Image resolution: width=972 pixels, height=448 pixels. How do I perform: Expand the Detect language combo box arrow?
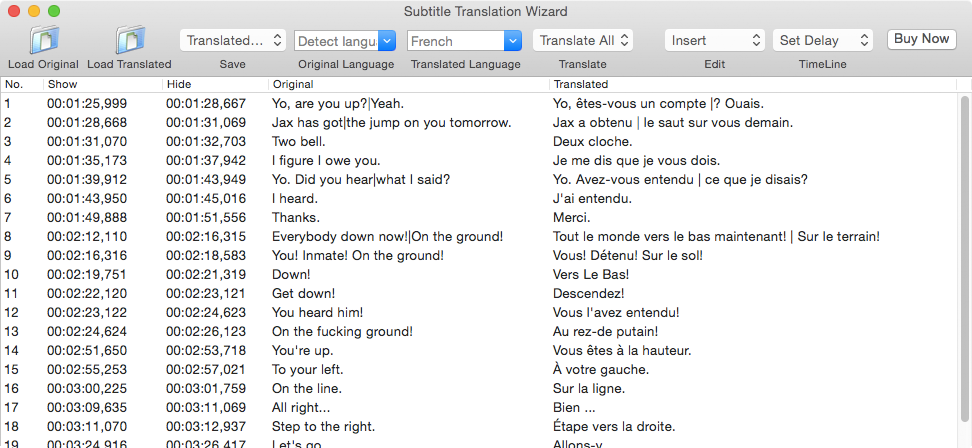387,41
